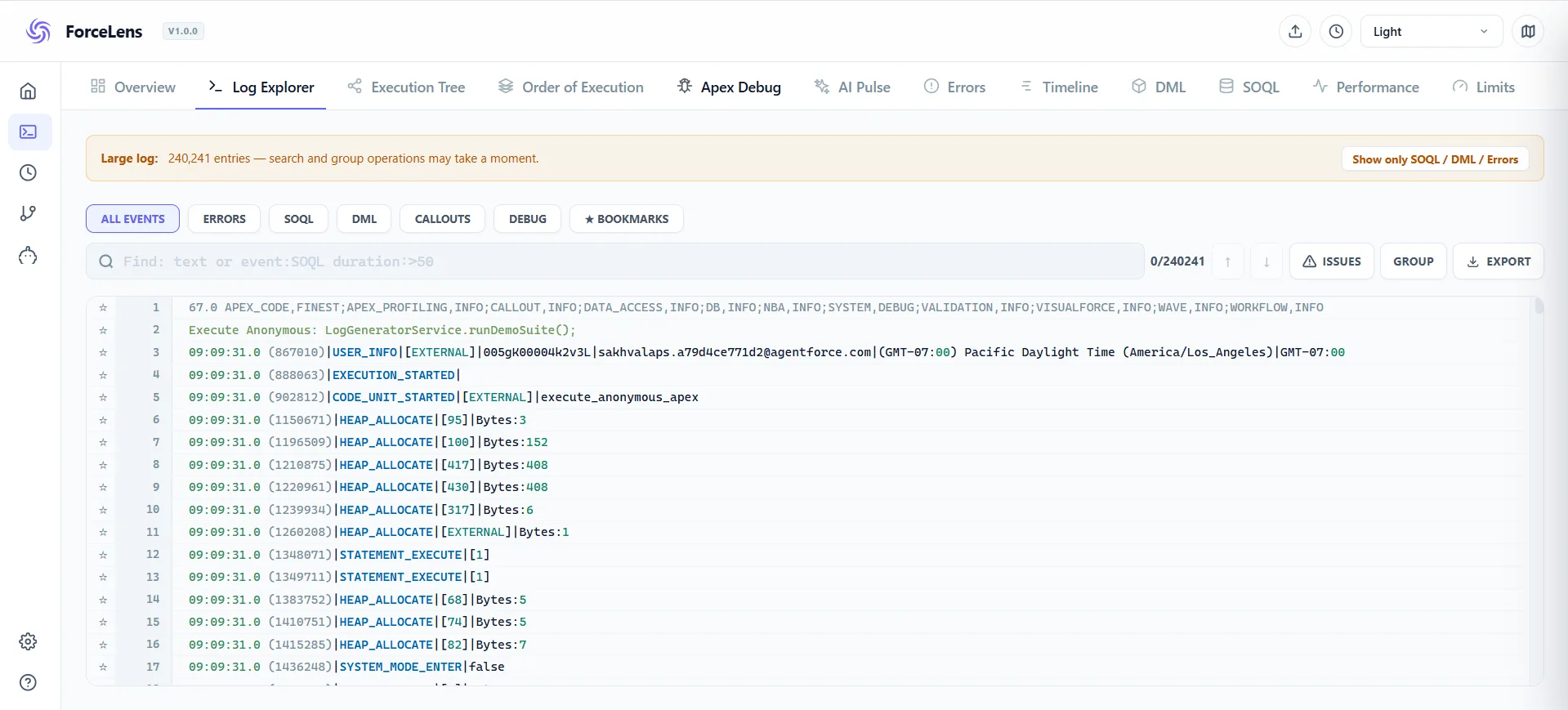Open the history clock icon in header
This screenshot has height=710, width=1568.
point(1336,31)
